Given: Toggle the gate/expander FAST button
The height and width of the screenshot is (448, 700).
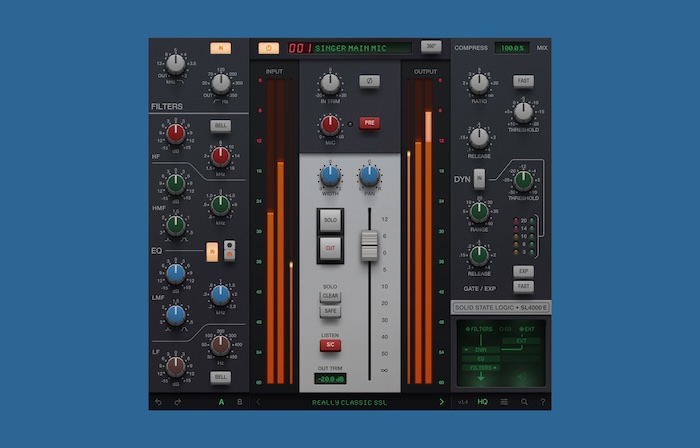Looking at the screenshot, I should click(x=523, y=286).
